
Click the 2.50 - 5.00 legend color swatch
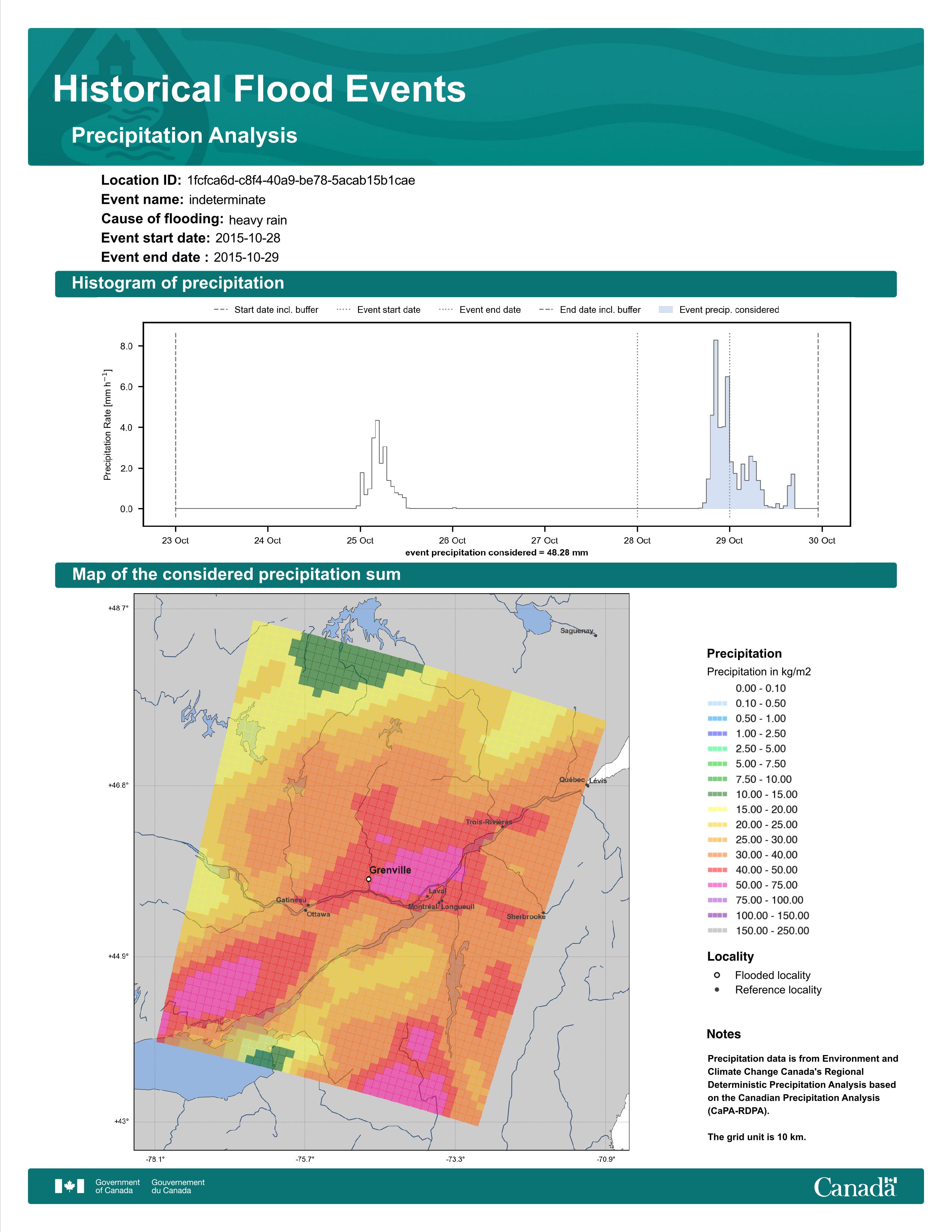(717, 749)
